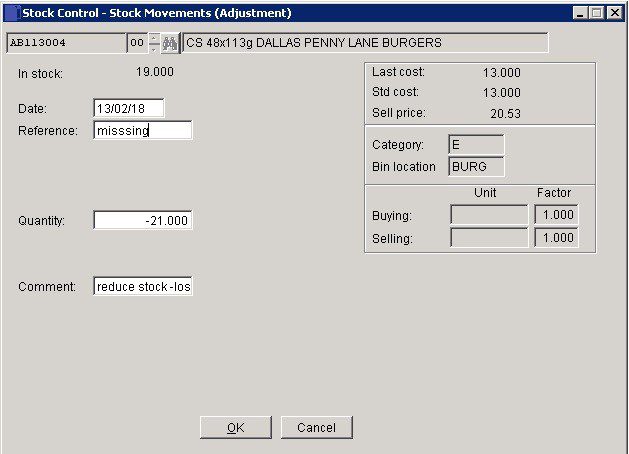
Task: Click the Std cost value 13.000
Action: [x=502, y=93]
